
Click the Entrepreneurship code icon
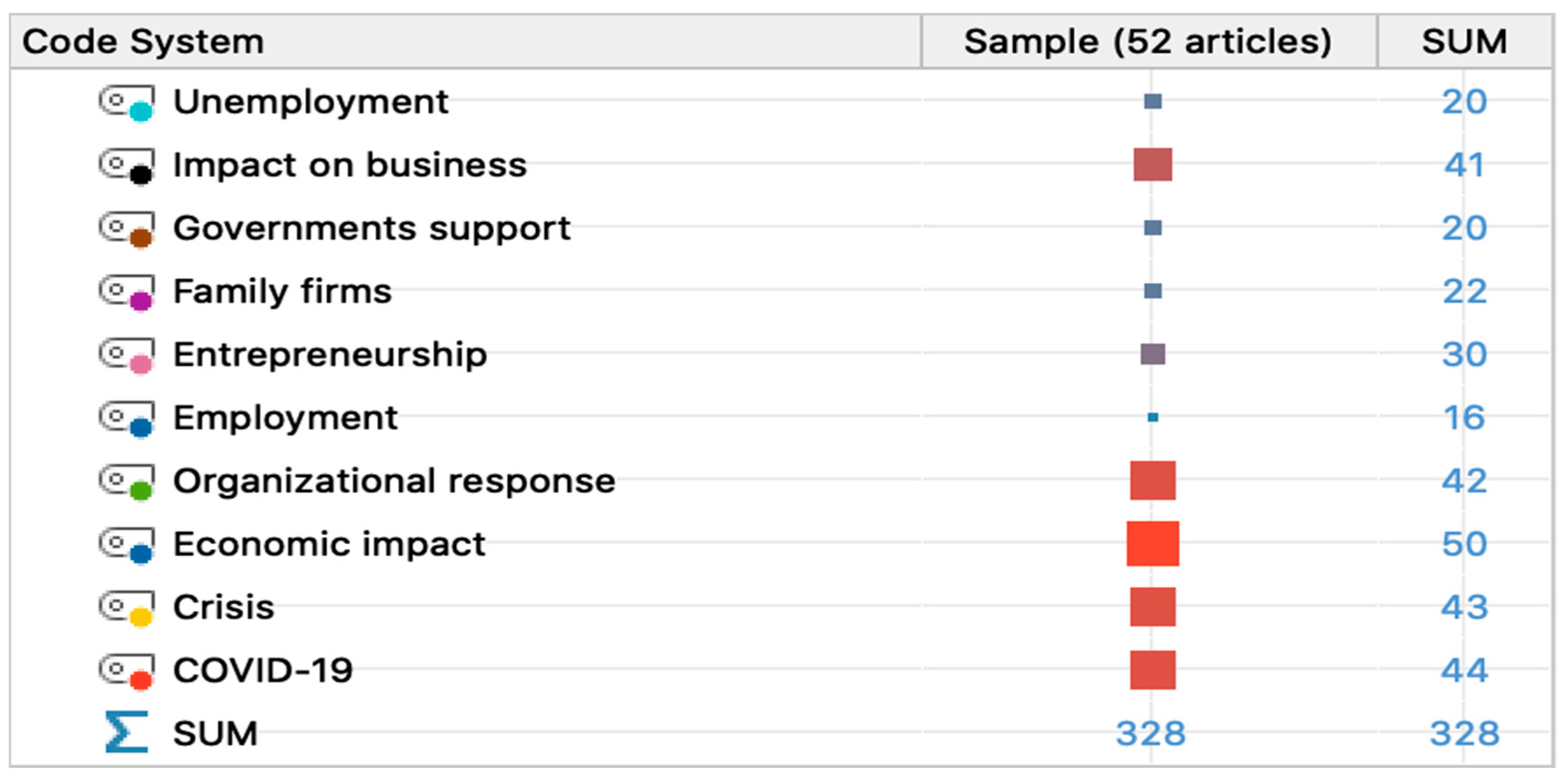point(127,356)
